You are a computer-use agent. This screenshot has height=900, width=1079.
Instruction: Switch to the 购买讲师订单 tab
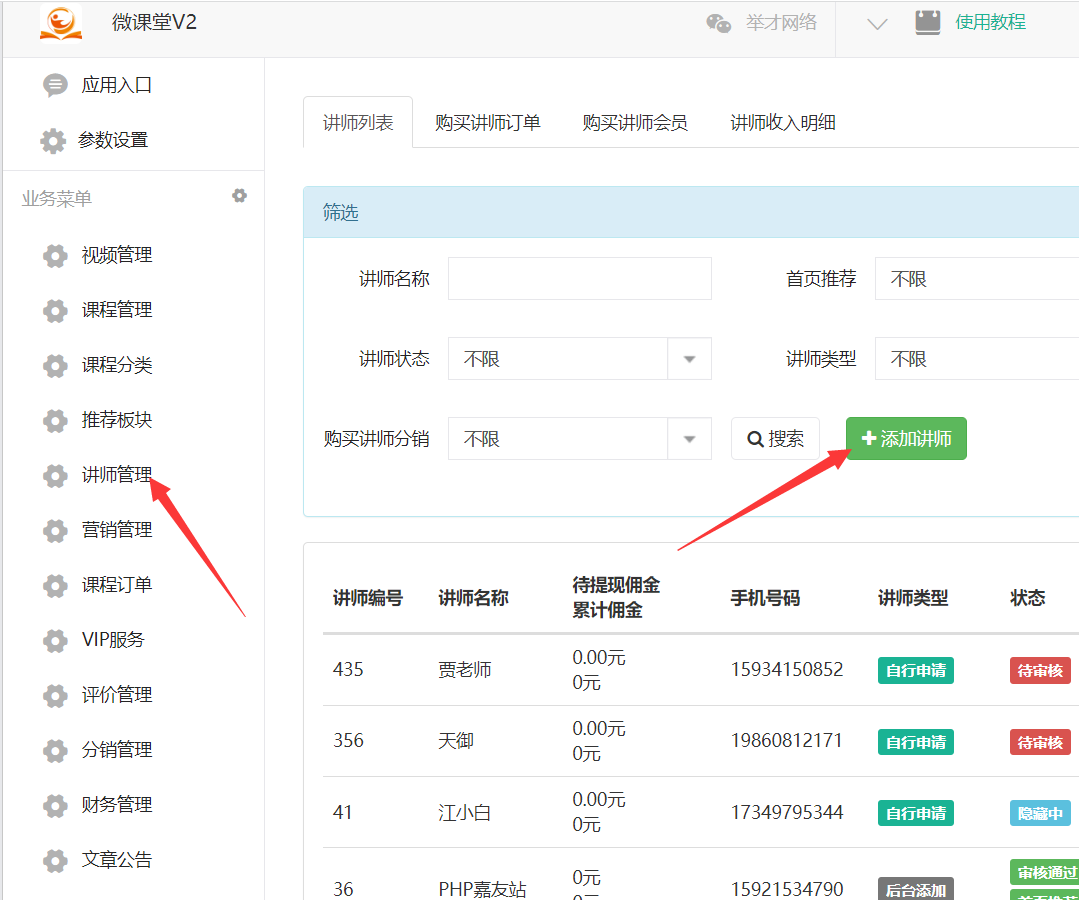487,122
